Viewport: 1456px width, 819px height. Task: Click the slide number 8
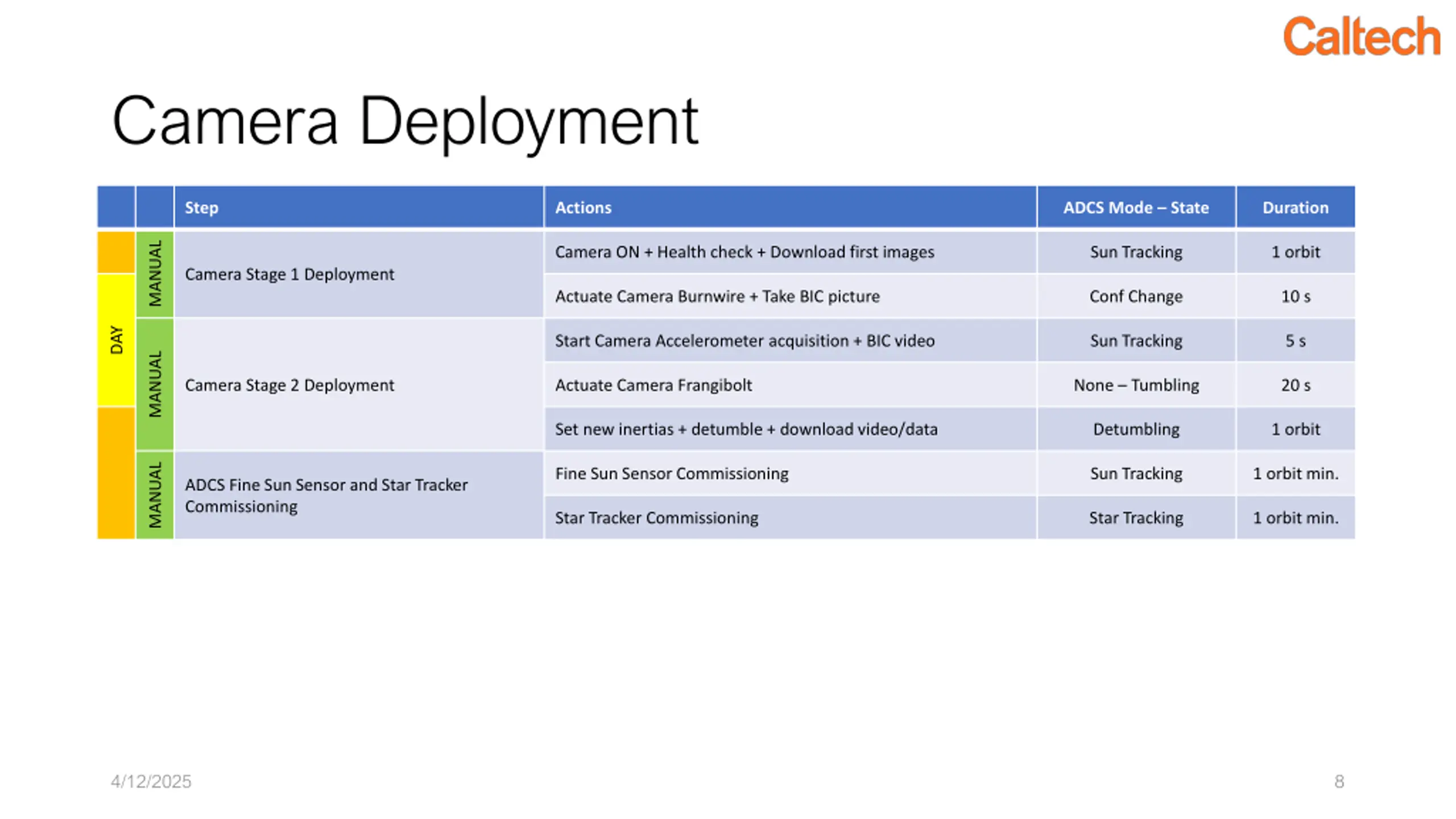(x=1339, y=781)
